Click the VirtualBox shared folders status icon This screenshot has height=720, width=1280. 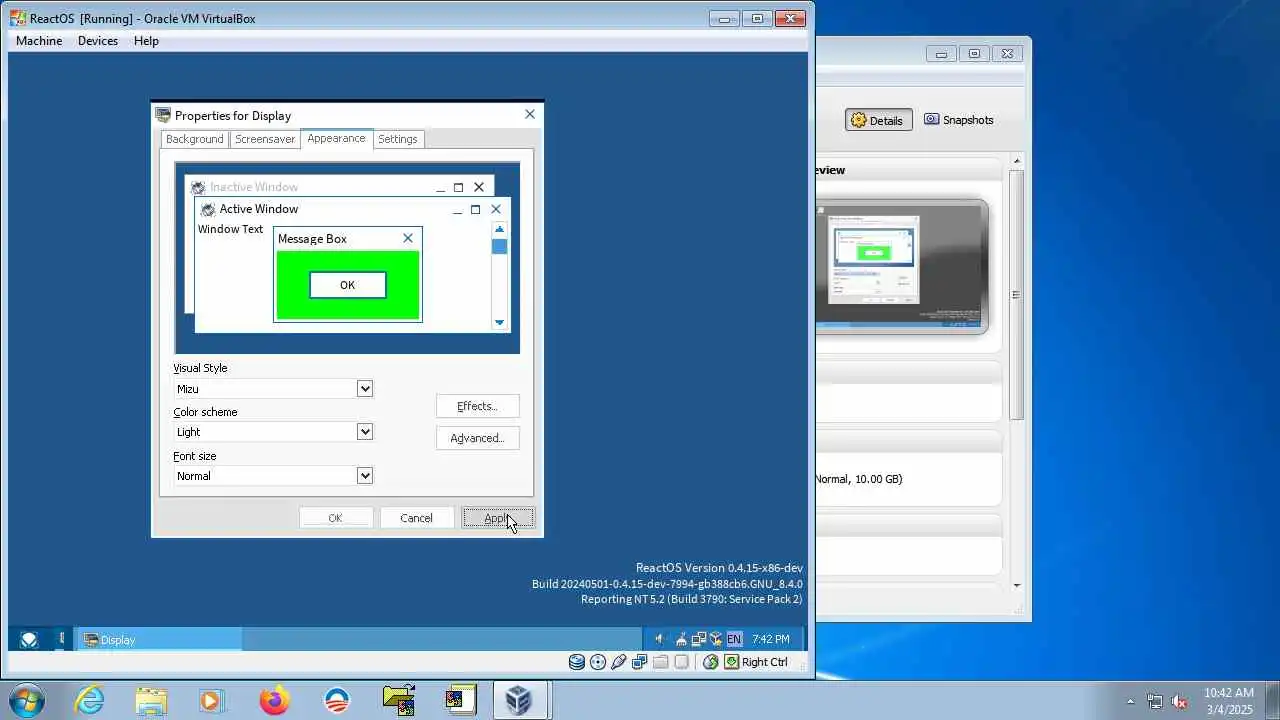pyautogui.click(x=660, y=662)
